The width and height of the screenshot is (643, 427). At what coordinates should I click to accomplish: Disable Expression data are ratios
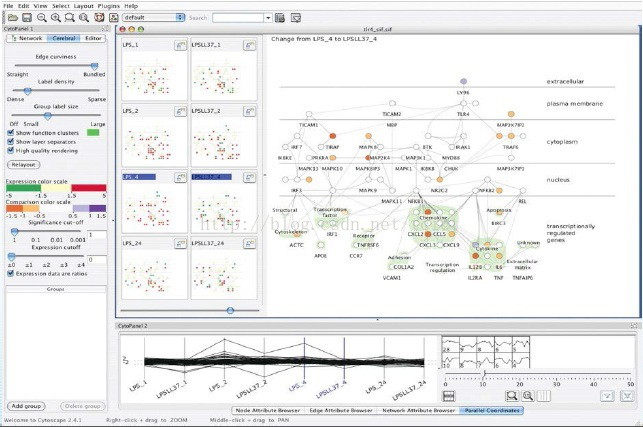pyautogui.click(x=10, y=271)
